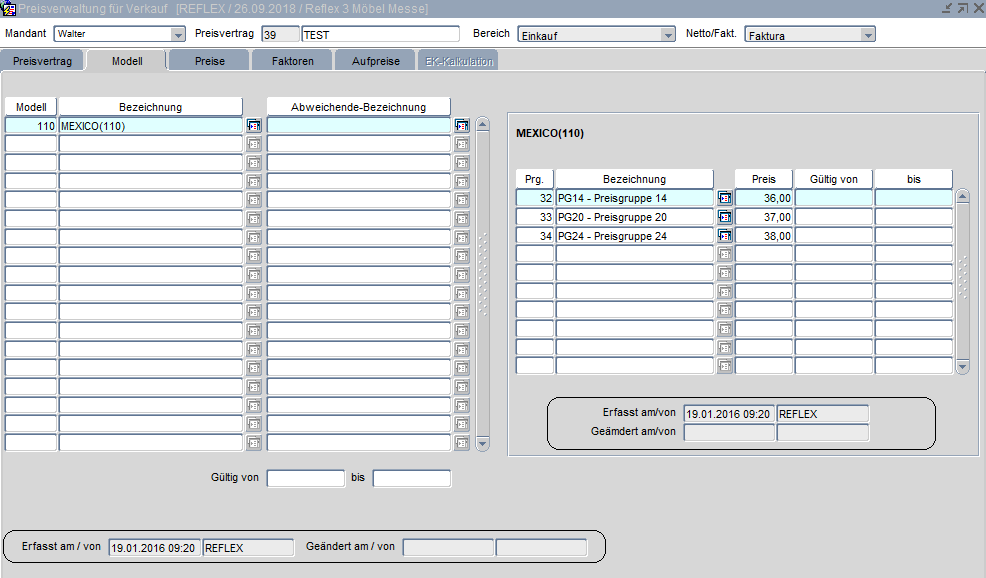Click the Preisvertrag name field containing TEST
986x578 pixels.
[x=380, y=34]
